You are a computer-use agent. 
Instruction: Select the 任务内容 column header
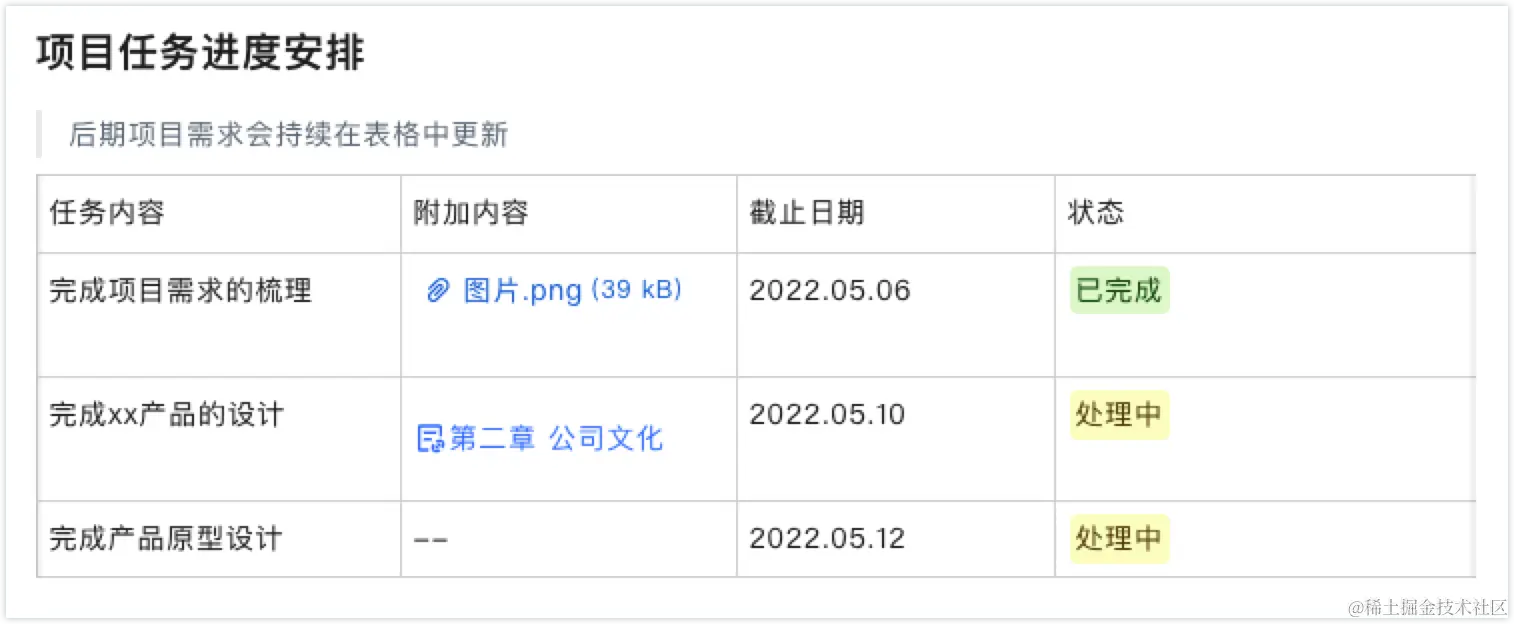tap(107, 213)
